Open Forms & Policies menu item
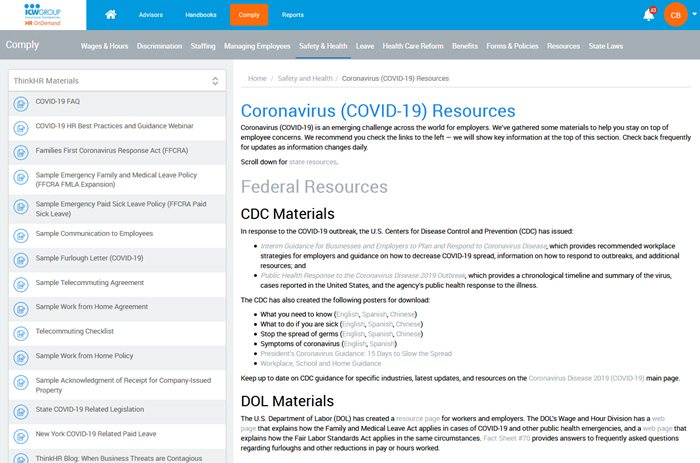The width and height of the screenshot is (700, 463). coord(512,46)
